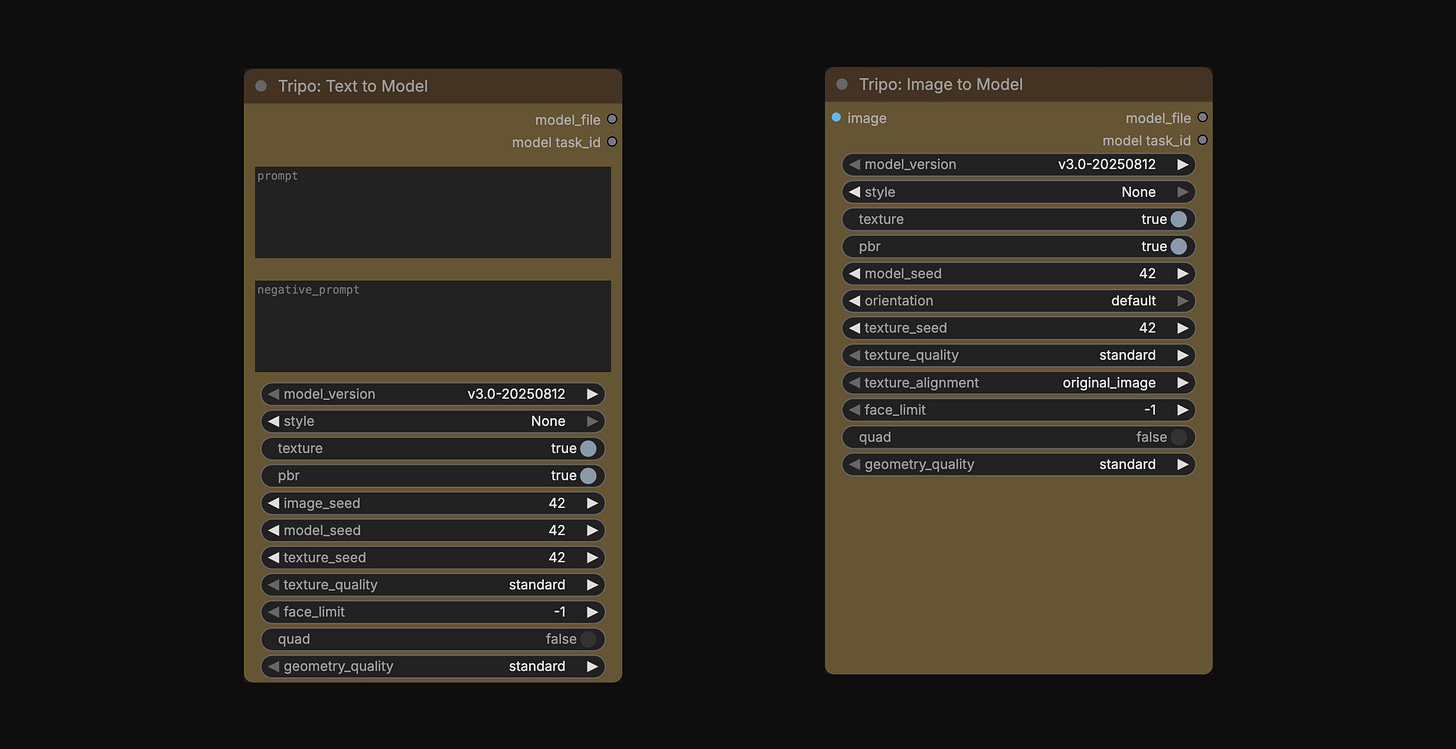
Task: Next model_version arrow in Image to Model node
Action: [1183, 164]
